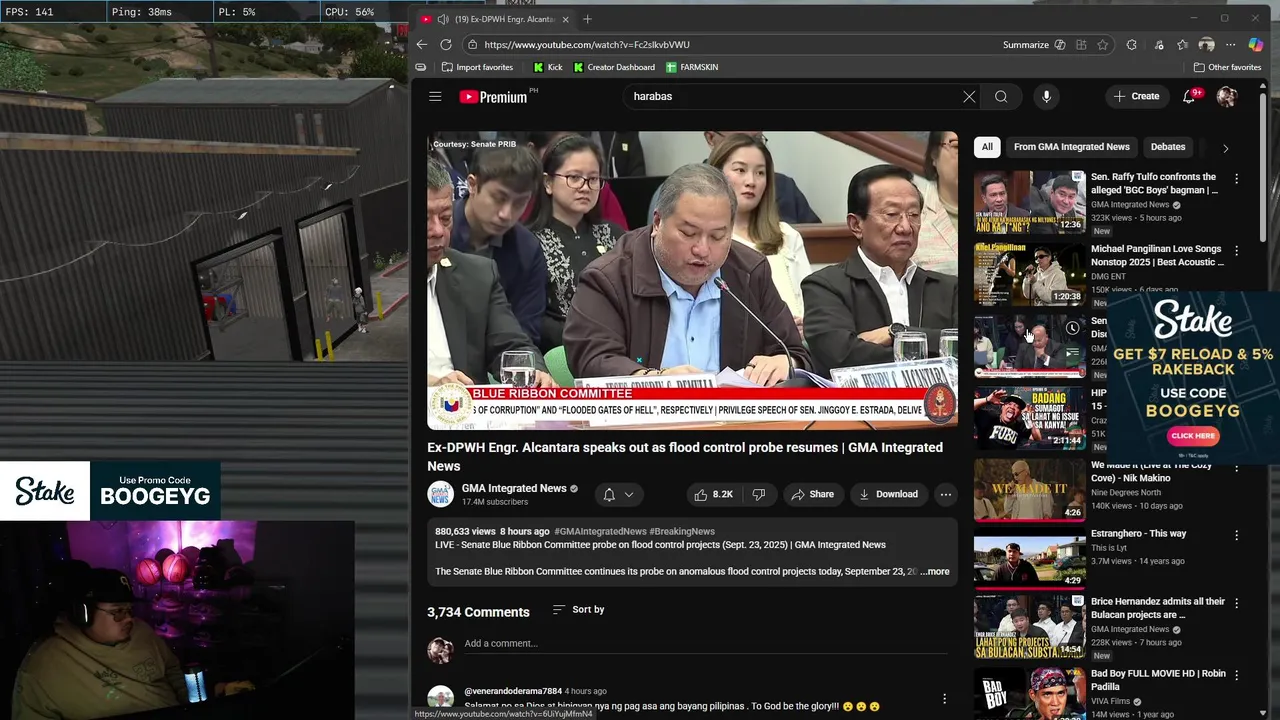Open options for Brice Hernandez video

coord(1236,603)
